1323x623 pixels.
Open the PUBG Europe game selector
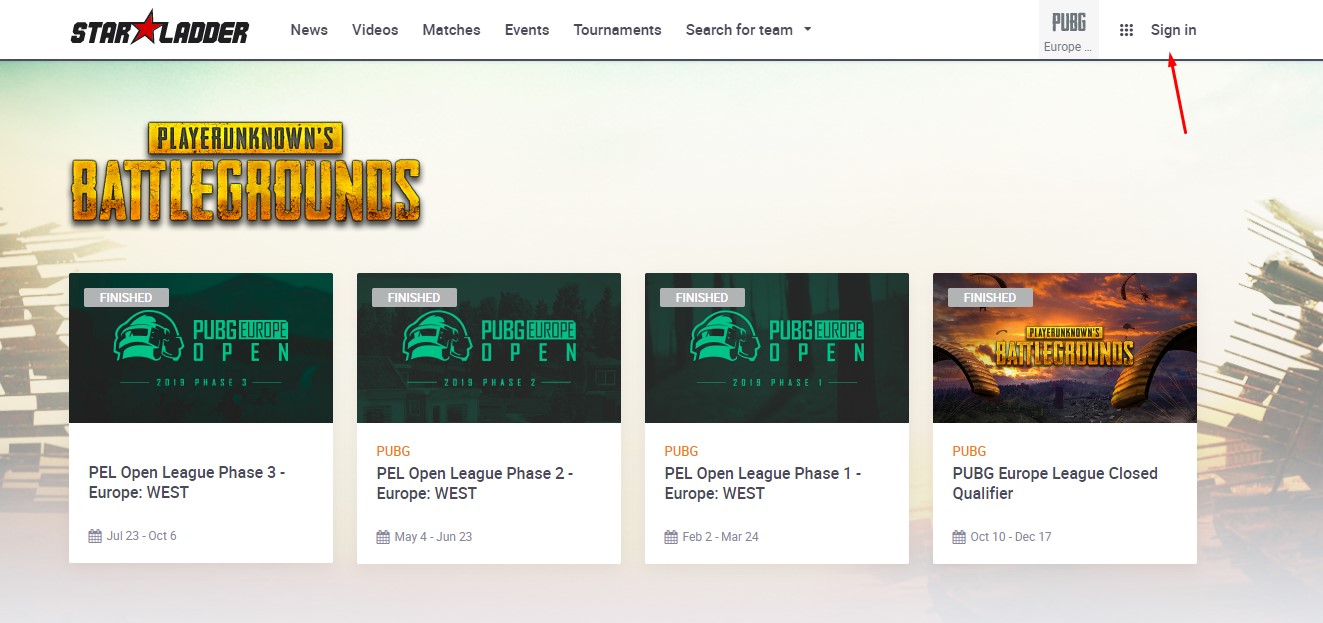(x=1068, y=30)
